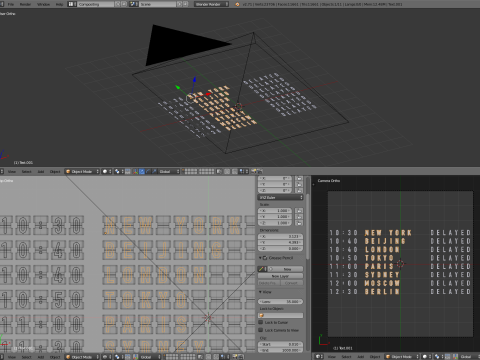Open the Render menu in top bar
Viewport: 480px width, 360px height.
click(x=25, y=4)
